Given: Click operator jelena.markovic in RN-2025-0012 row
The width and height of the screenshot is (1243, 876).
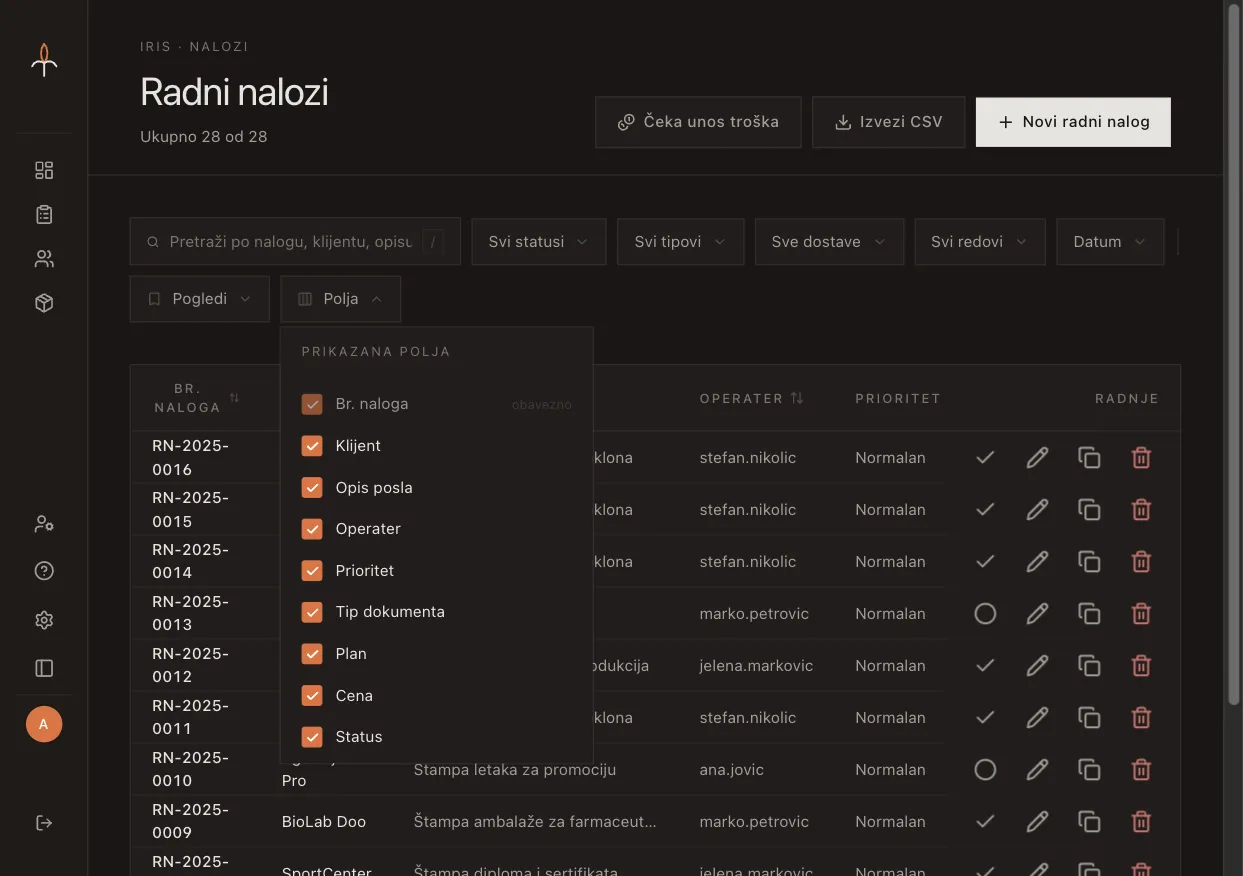Looking at the screenshot, I should (756, 666).
